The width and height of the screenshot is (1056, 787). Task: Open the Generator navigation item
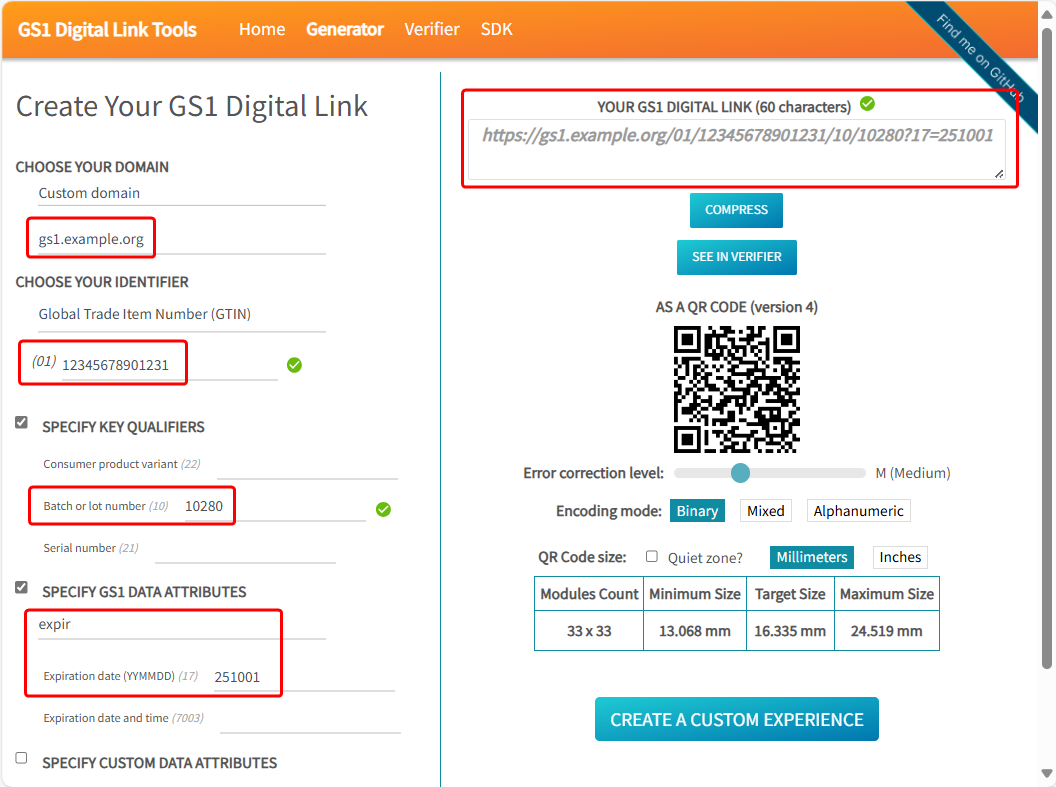coord(344,29)
